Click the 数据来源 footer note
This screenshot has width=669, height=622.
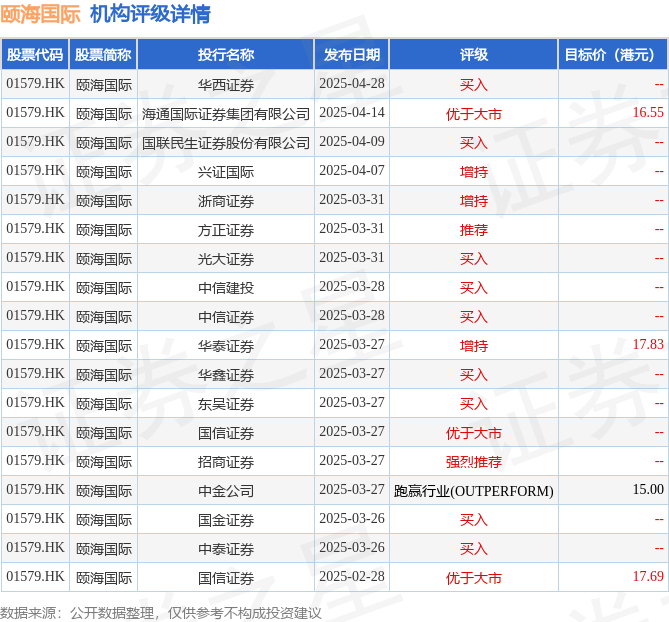pyautogui.click(x=160, y=613)
